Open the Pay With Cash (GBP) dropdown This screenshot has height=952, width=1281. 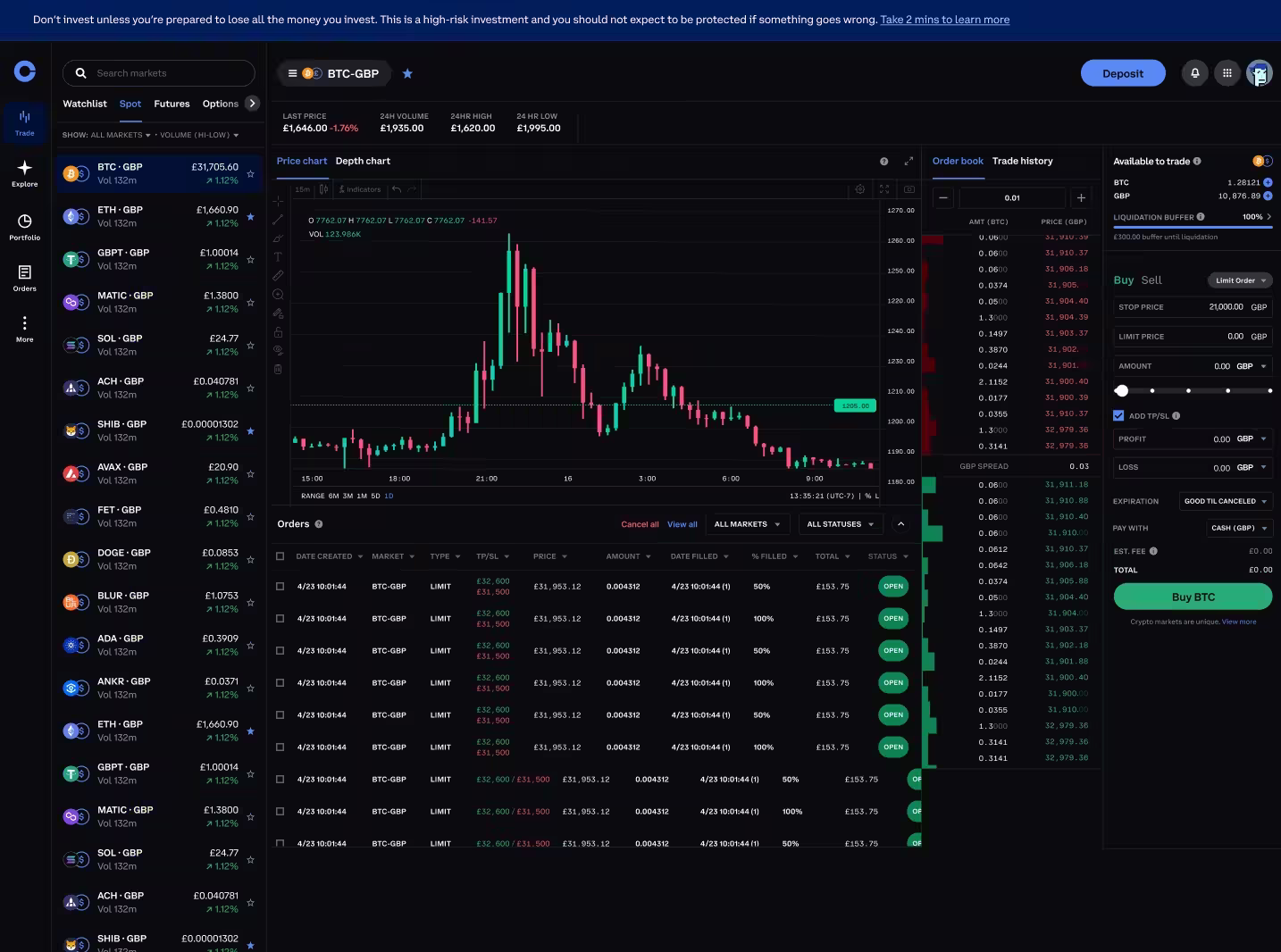pos(1239,528)
